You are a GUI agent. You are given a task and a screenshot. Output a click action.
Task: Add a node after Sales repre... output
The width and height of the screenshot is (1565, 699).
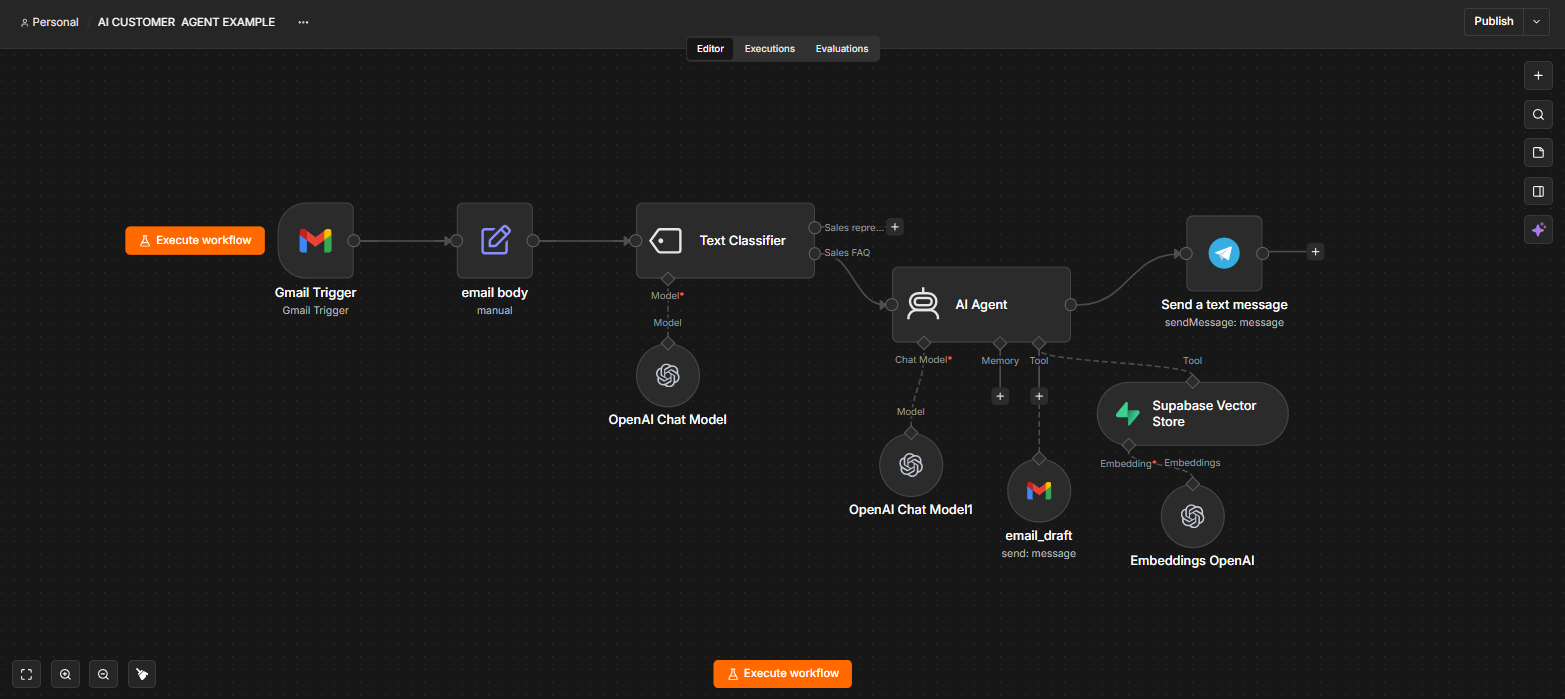(x=895, y=227)
